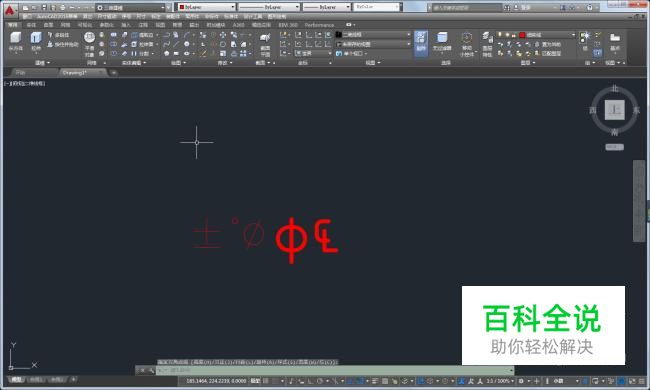Switch to the Surface (曲面) ribbon tab
Viewport: 650px width, 390px height.
point(48,25)
